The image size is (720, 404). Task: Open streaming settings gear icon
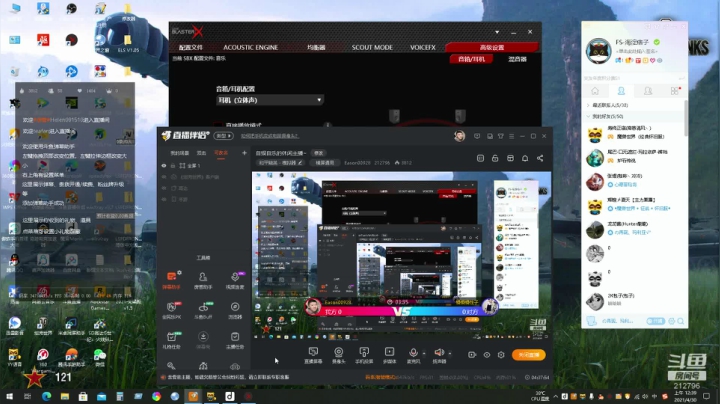click(x=501, y=355)
